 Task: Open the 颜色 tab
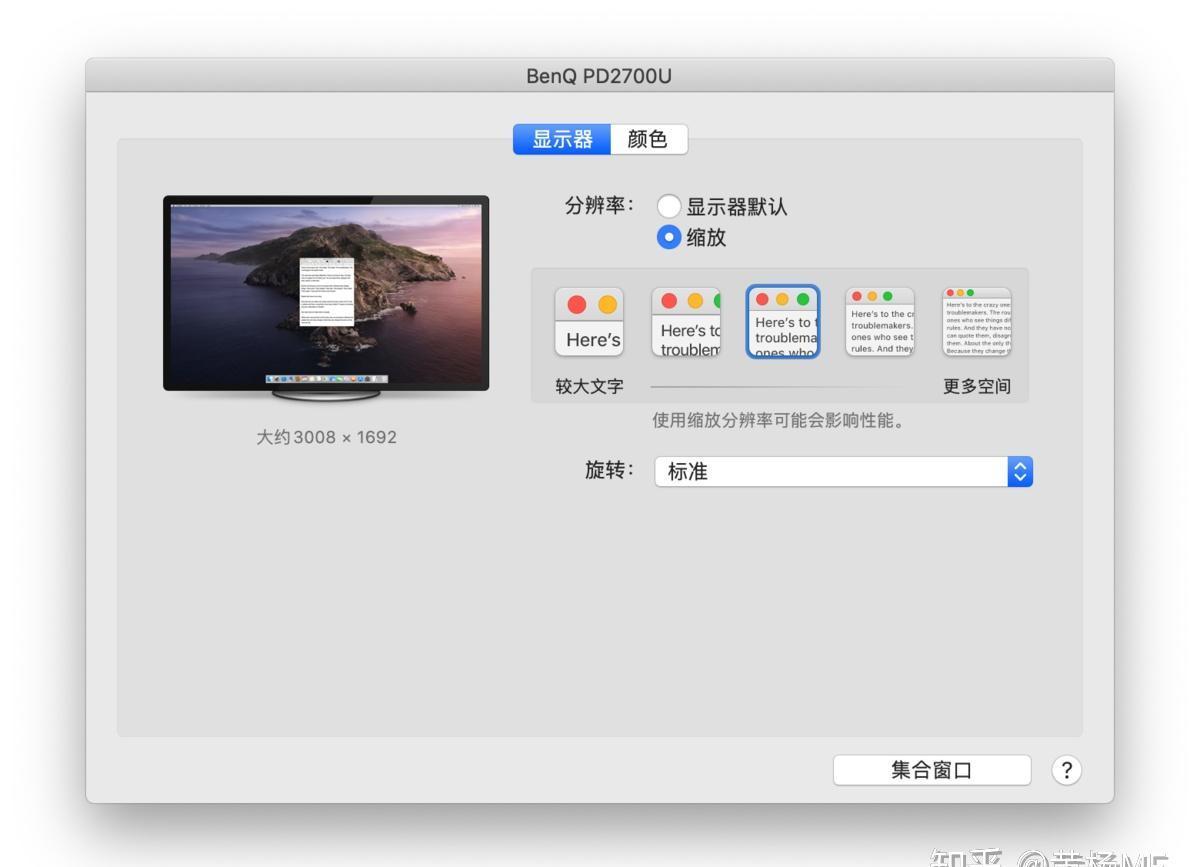click(x=648, y=139)
